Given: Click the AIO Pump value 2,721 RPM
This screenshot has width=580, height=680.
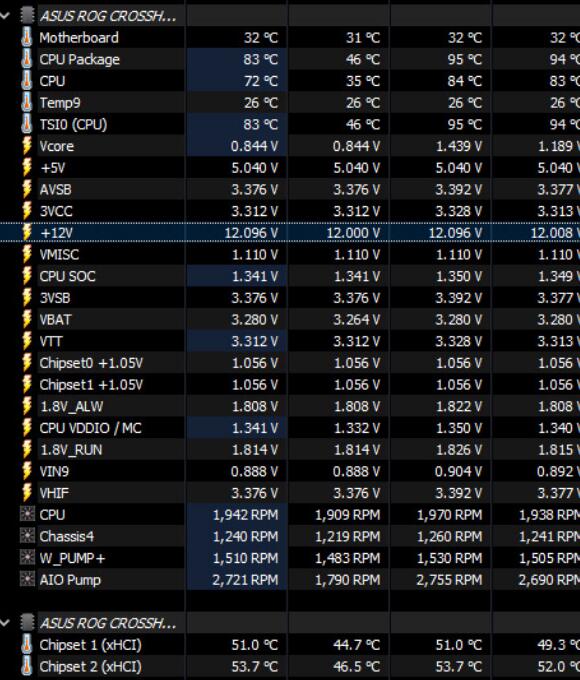Looking at the screenshot, I should coord(245,580).
